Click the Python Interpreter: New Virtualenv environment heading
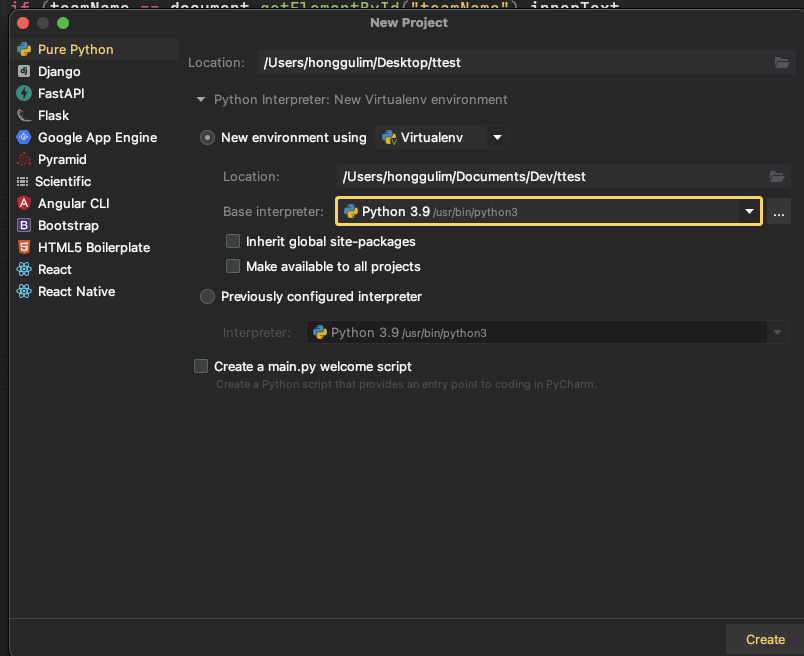 (360, 100)
